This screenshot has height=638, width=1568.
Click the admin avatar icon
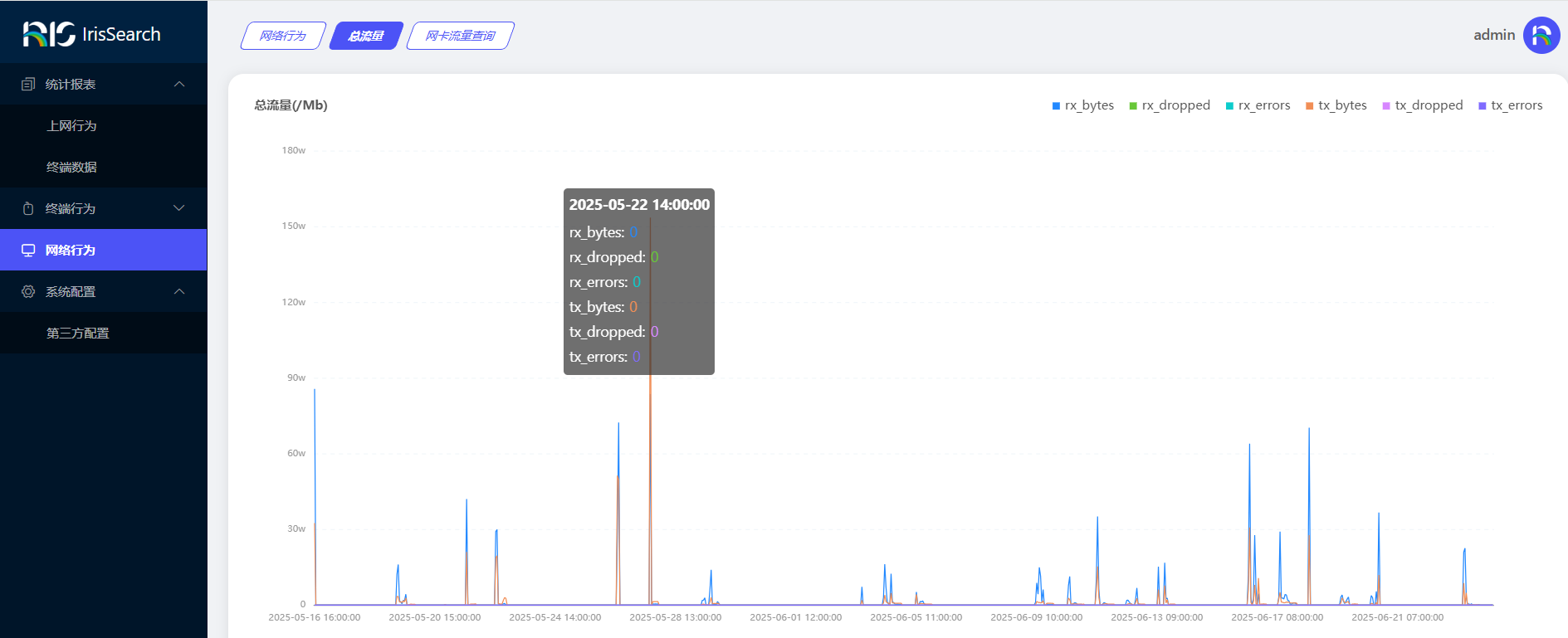pyautogui.click(x=1541, y=36)
